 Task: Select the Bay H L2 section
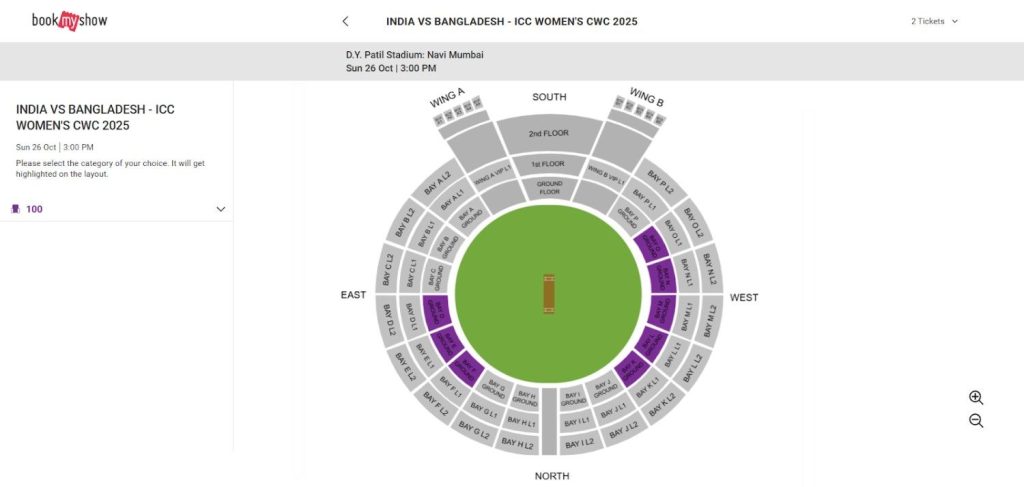[x=517, y=442]
